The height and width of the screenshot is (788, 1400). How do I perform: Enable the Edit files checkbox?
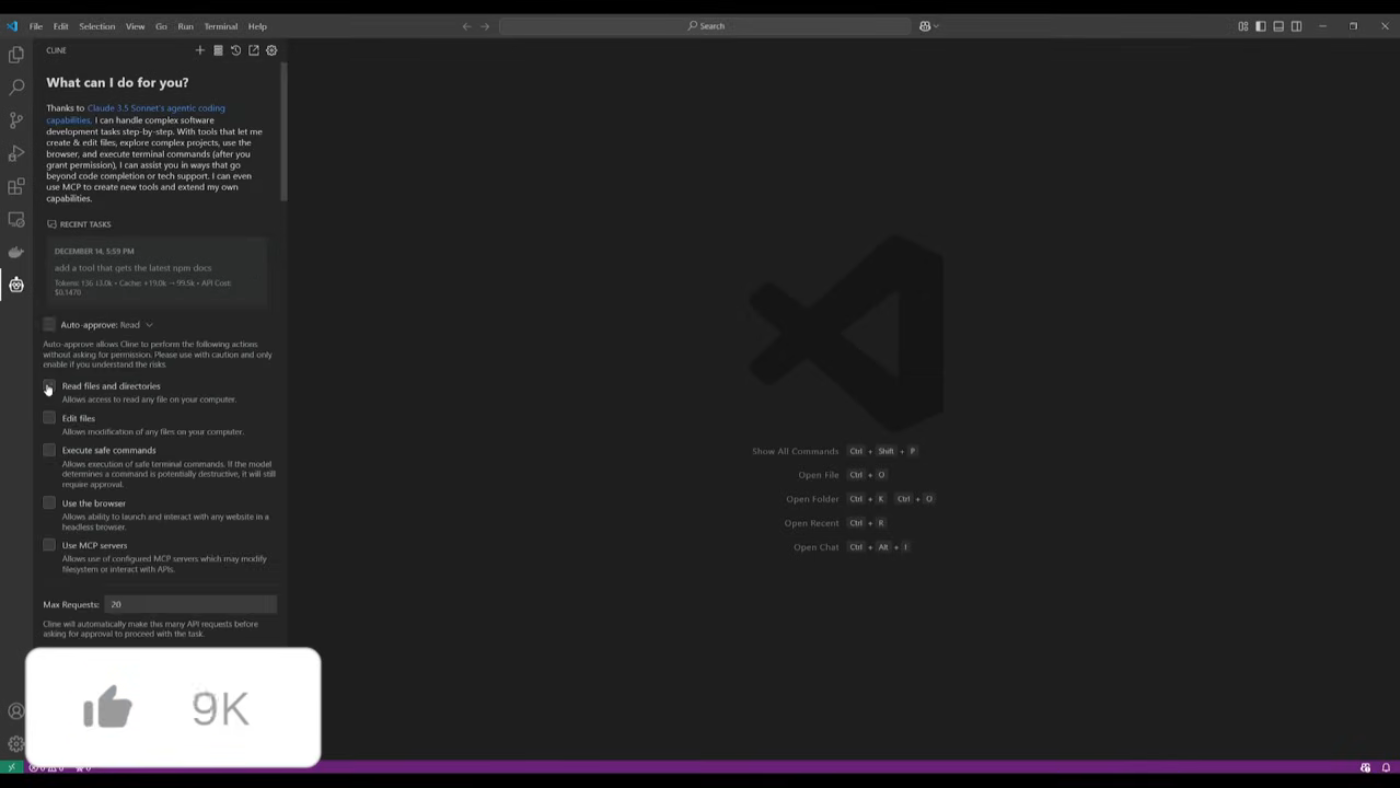click(49, 417)
